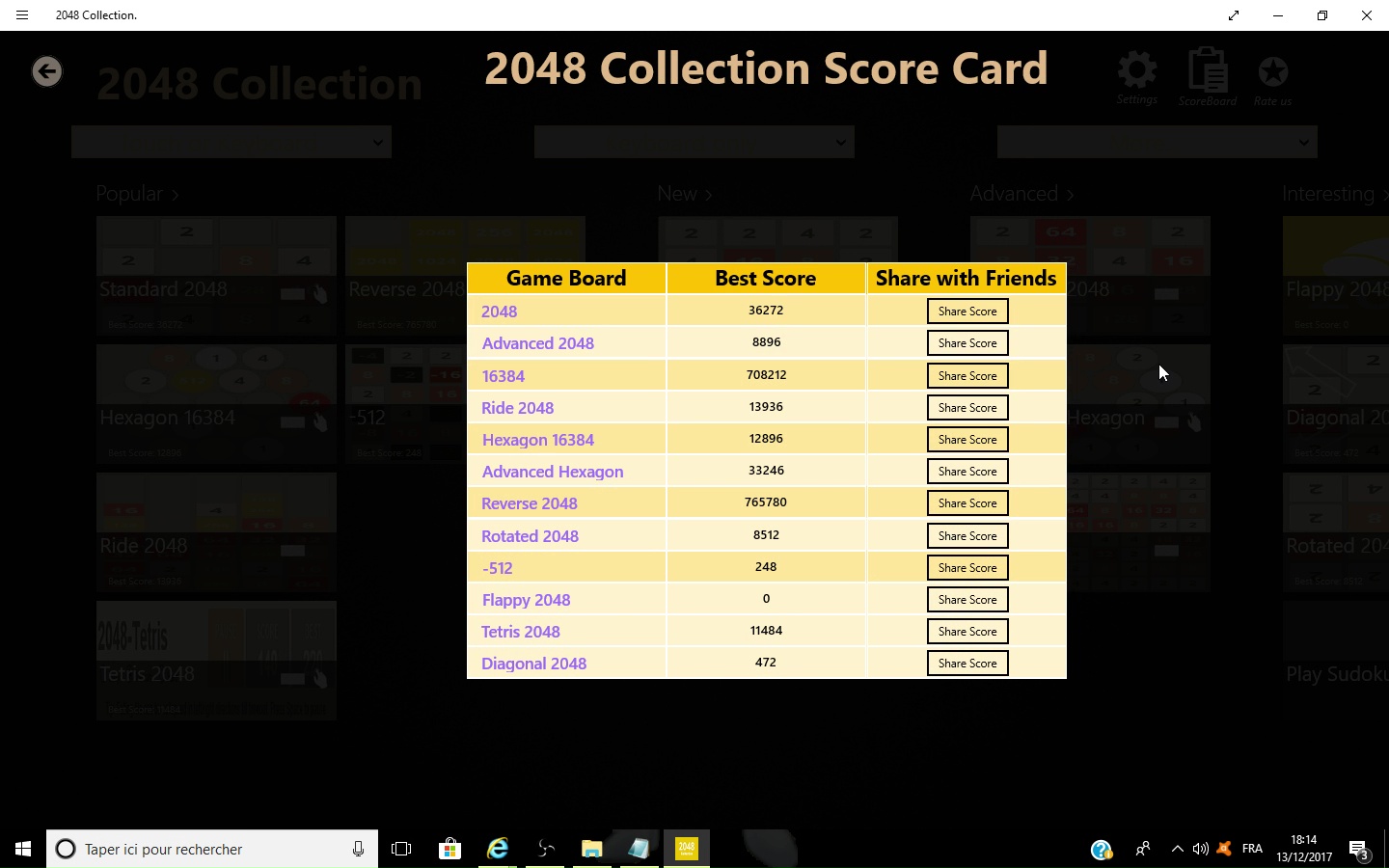This screenshot has height=868, width=1389.
Task: Click the microphone icon in search box
Action: [x=358, y=849]
